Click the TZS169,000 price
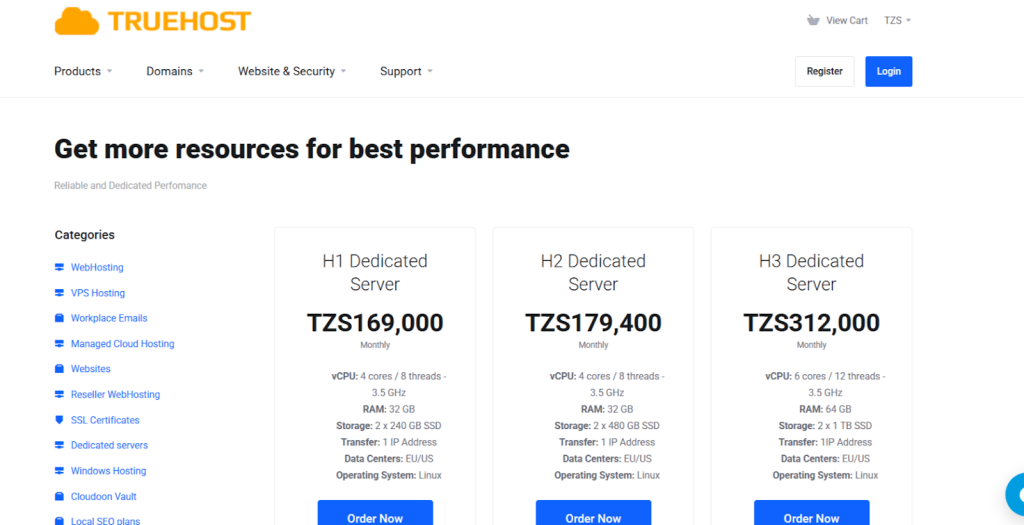The width and height of the screenshot is (1024, 525). tap(375, 323)
